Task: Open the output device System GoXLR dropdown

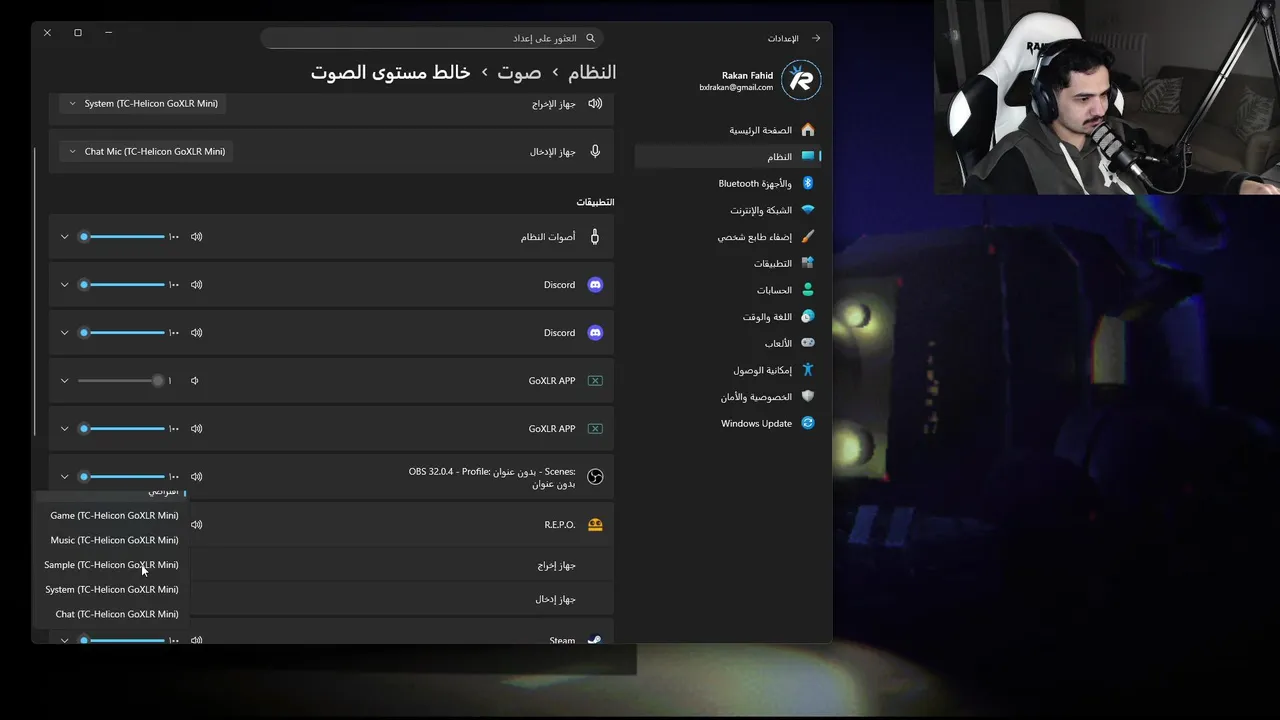Action: click(x=142, y=103)
